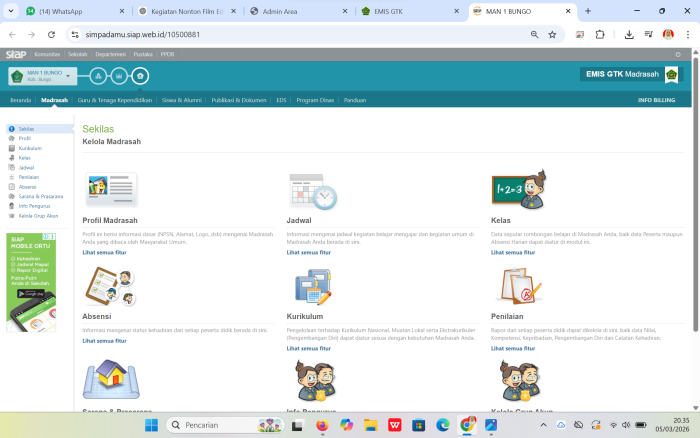Open the browser Extensions puzzle icon
This screenshot has height=438, width=700.
(x=600, y=34)
